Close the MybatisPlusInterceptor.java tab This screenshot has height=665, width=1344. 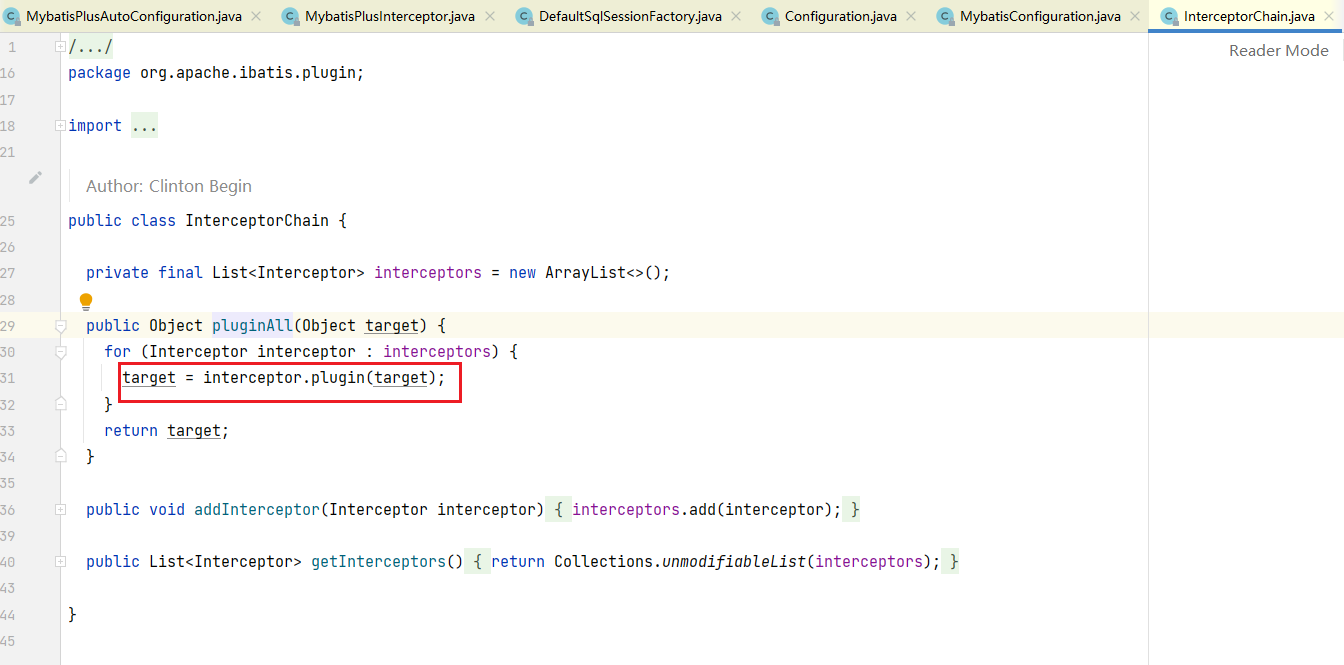point(490,16)
